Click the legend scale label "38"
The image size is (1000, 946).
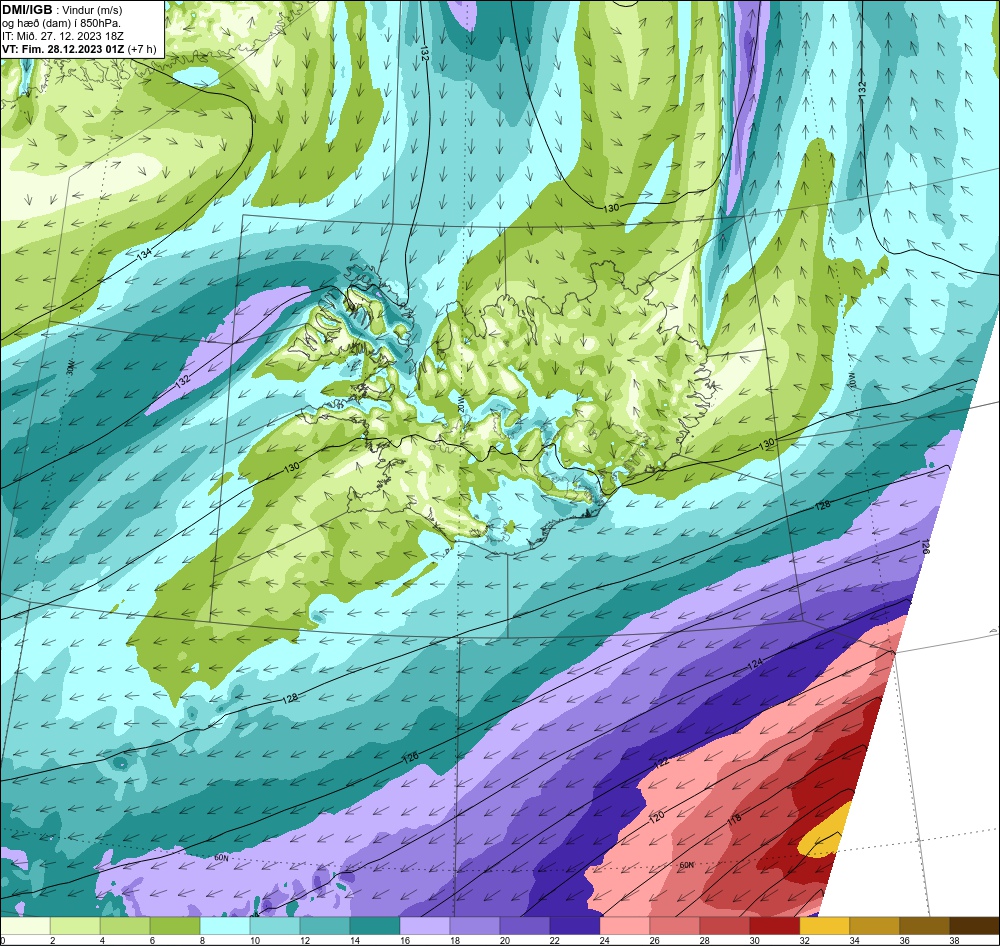(x=954, y=940)
